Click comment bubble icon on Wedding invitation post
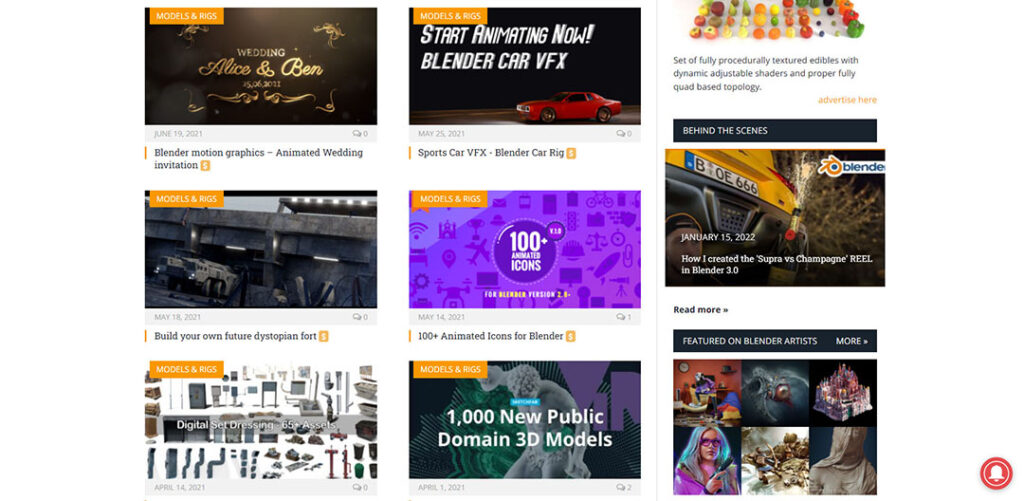Screen dimensions: 1024x501 click(357, 133)
